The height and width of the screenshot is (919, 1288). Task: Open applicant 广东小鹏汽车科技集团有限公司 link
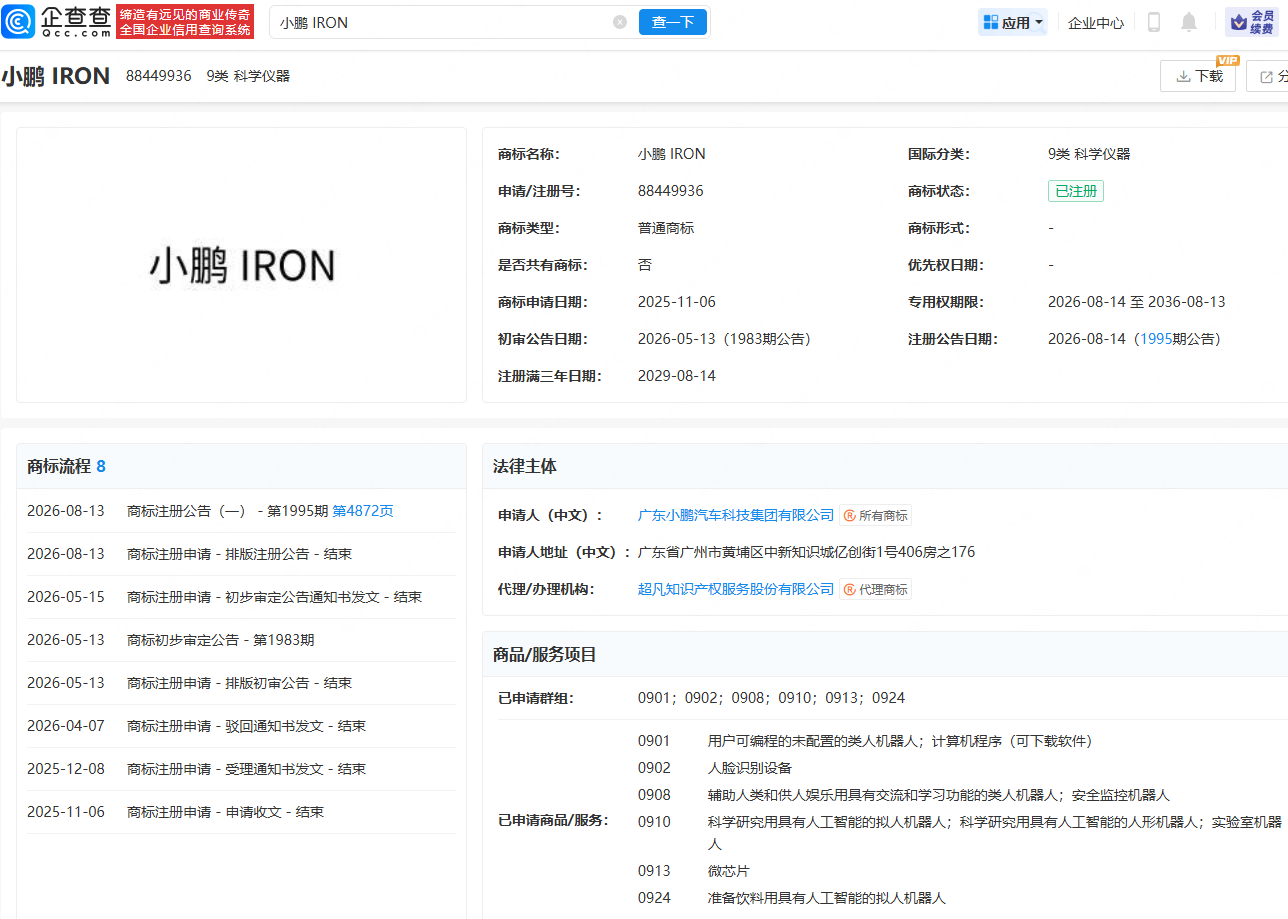tap(736, 515)
